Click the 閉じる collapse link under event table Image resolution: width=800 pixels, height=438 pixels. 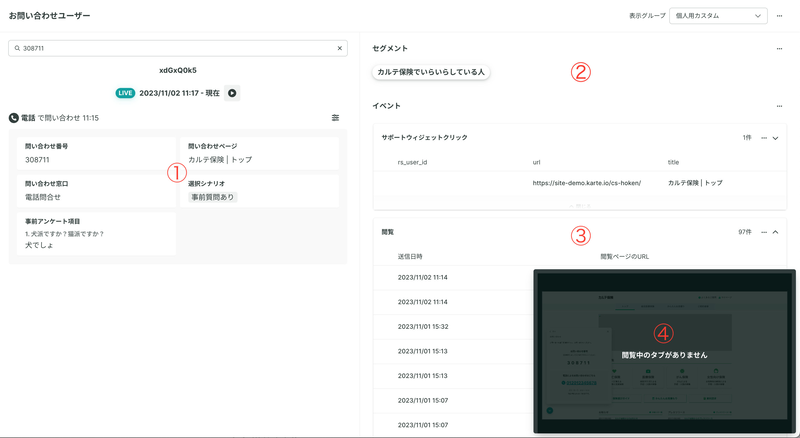coord(580,206)
